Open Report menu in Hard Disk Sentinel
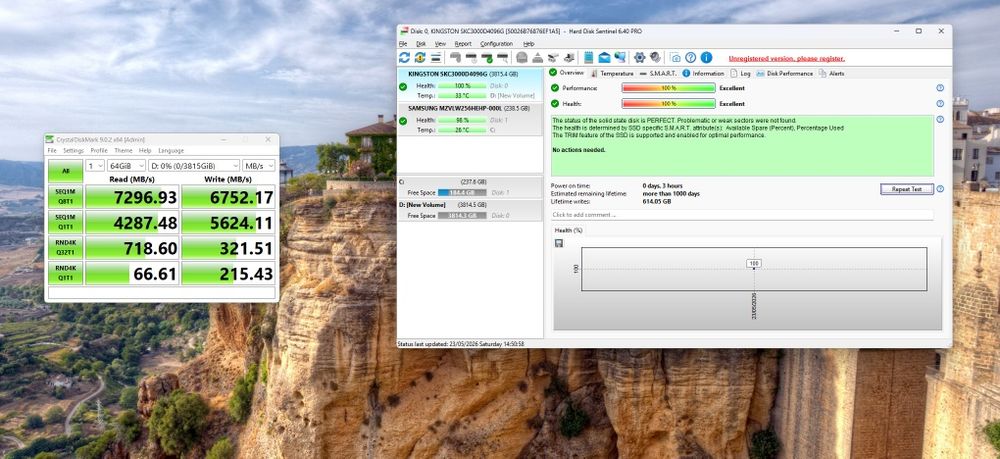The width and height of the screenshot is (1000, 459). [463, 43]
